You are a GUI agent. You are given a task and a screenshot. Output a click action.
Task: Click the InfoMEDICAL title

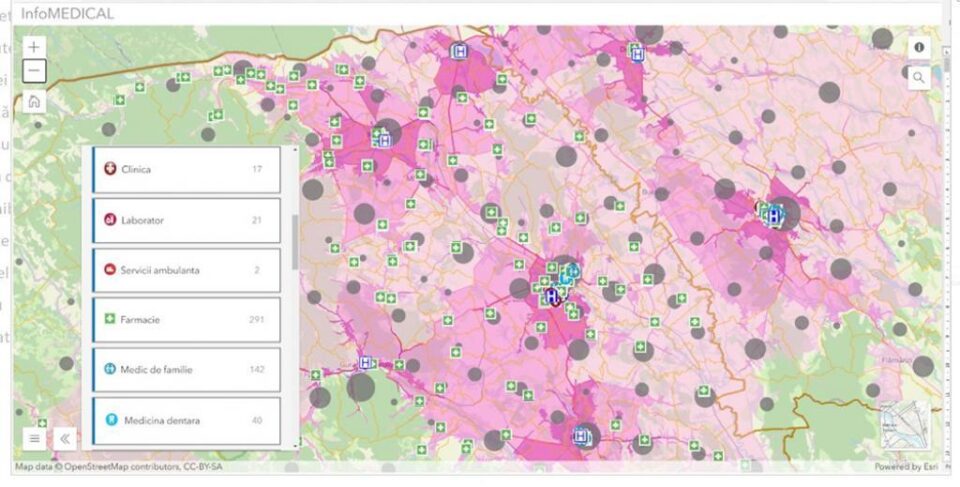click(x=67, y=13)
